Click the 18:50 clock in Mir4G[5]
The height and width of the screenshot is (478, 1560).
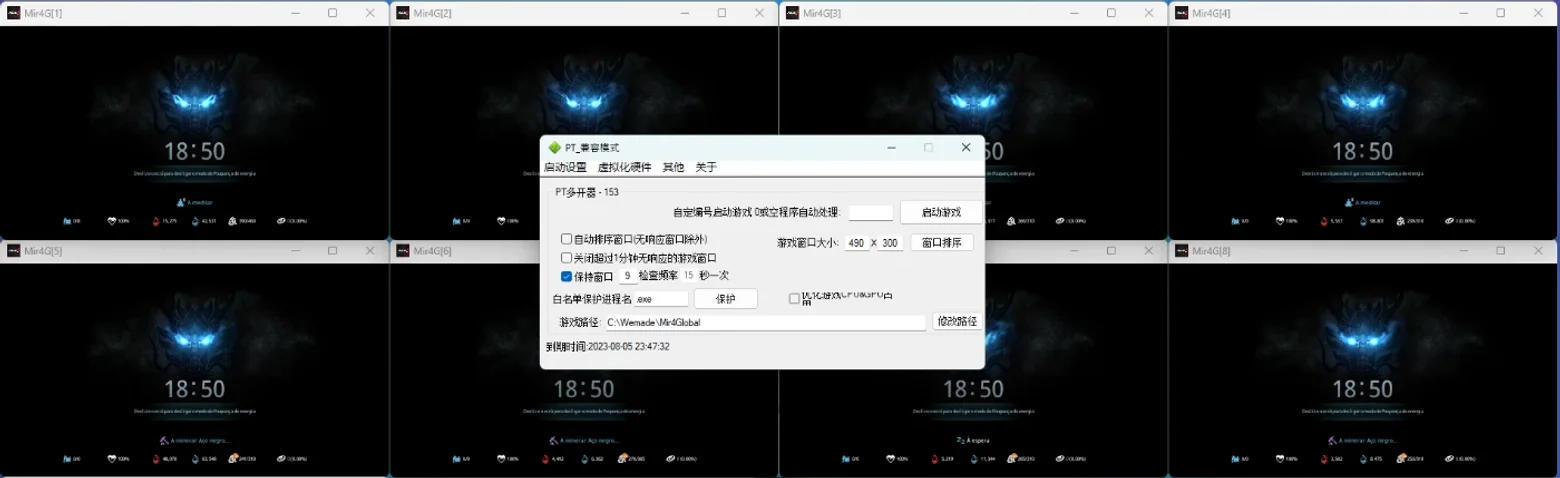point(193,388)
